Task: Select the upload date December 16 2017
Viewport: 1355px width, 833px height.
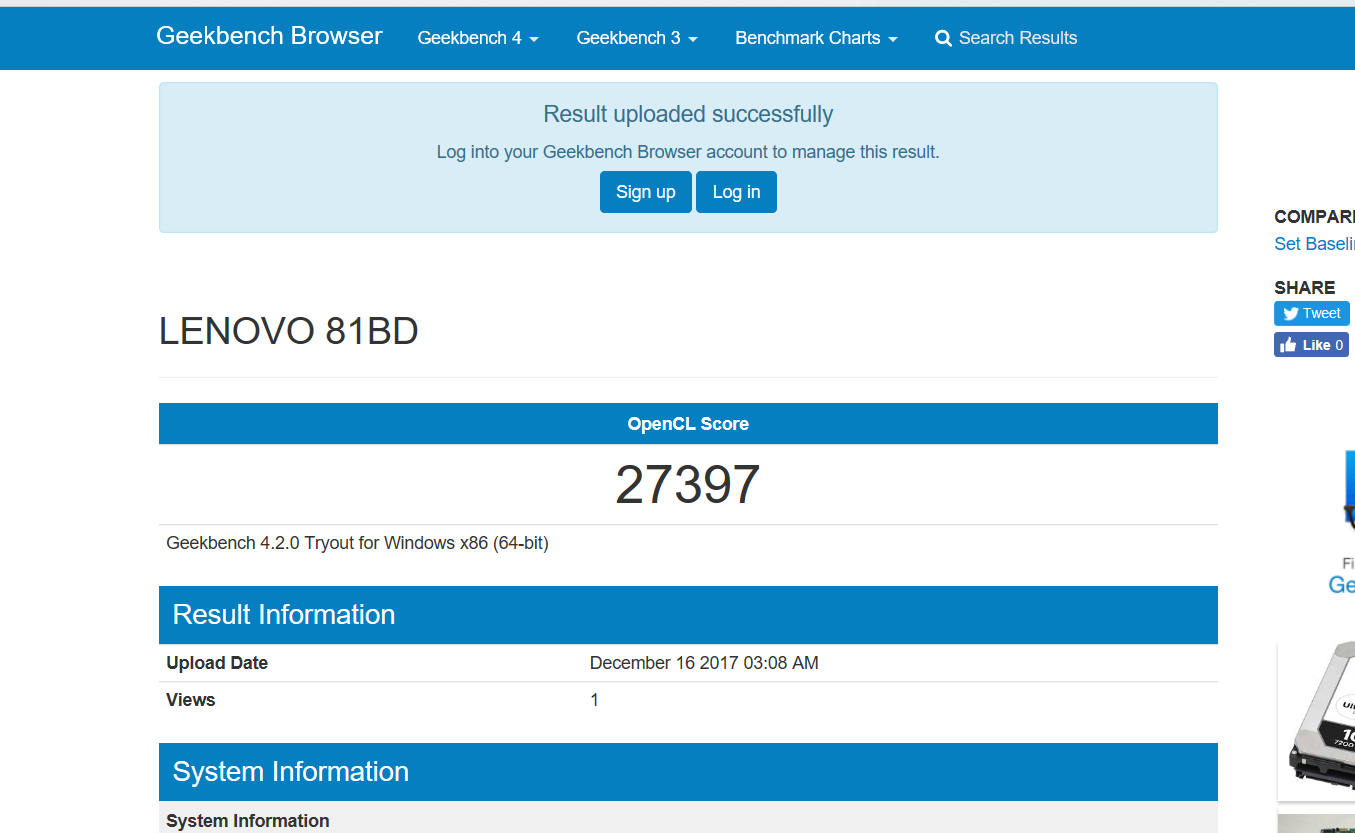Action: [704, 663]
